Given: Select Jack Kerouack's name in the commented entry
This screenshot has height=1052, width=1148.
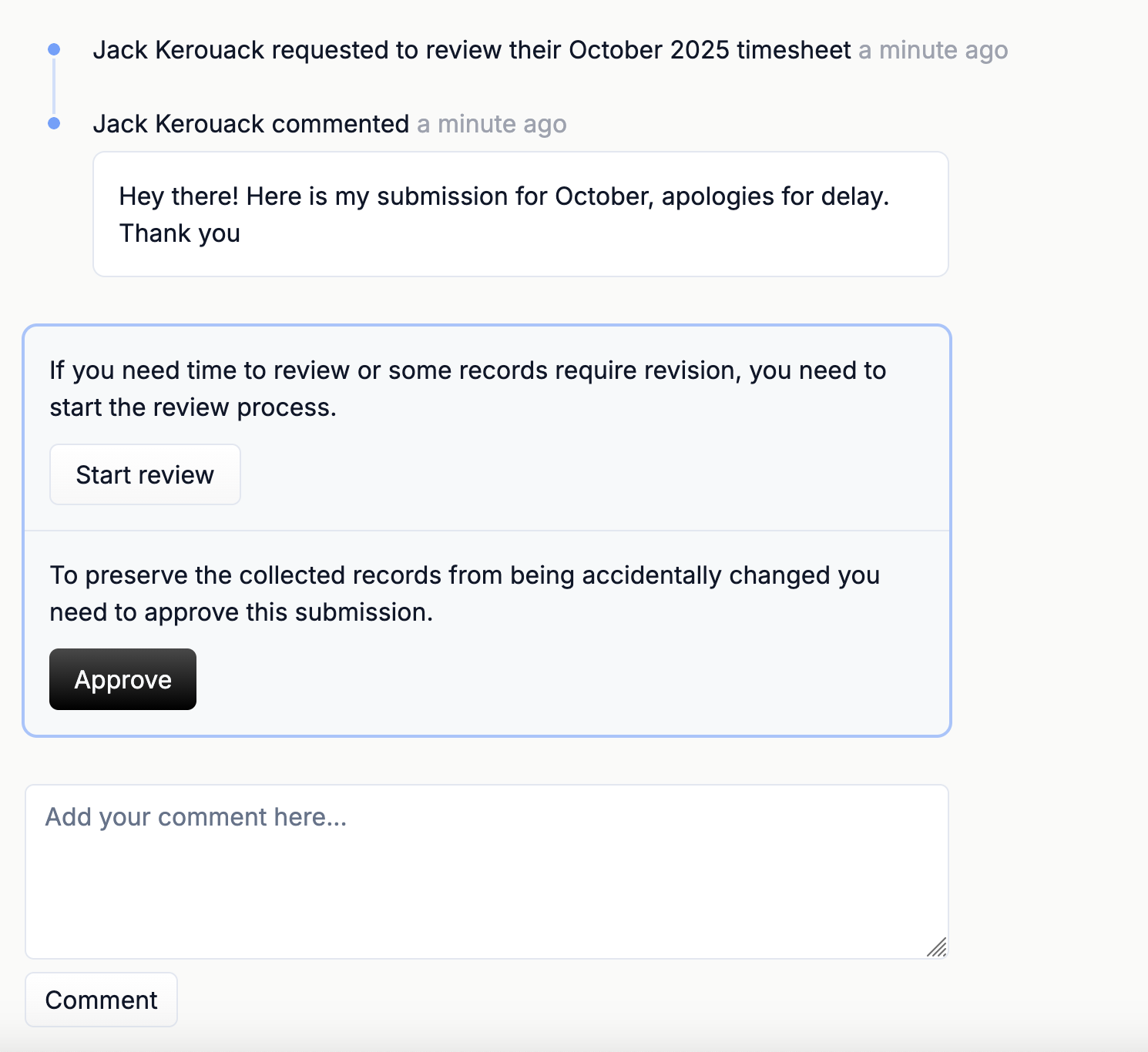Looking at the screenshot, I should (x=179, y=124).
